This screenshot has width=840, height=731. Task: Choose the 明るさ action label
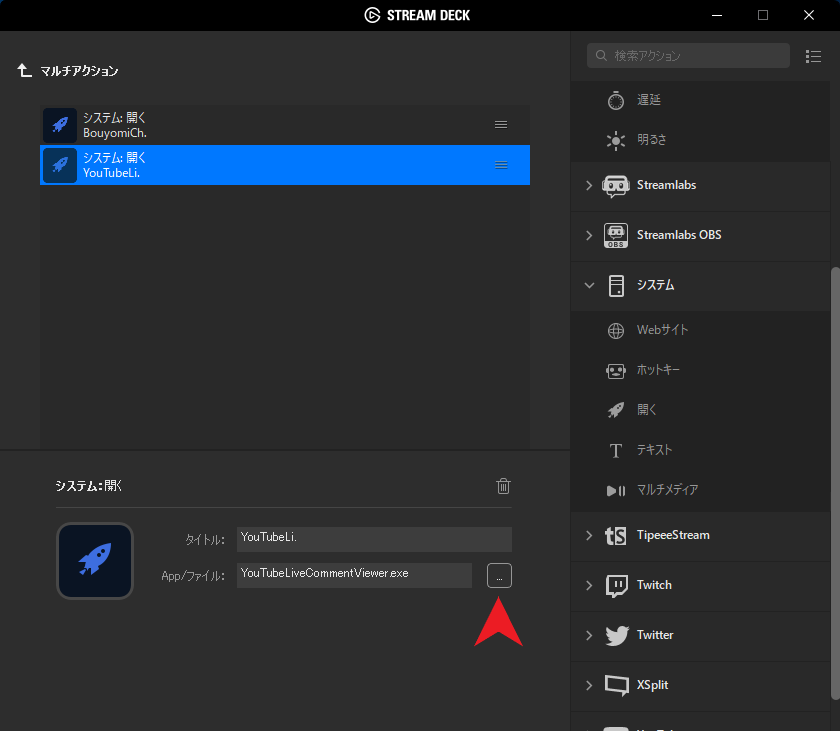[x=651, y=140]
